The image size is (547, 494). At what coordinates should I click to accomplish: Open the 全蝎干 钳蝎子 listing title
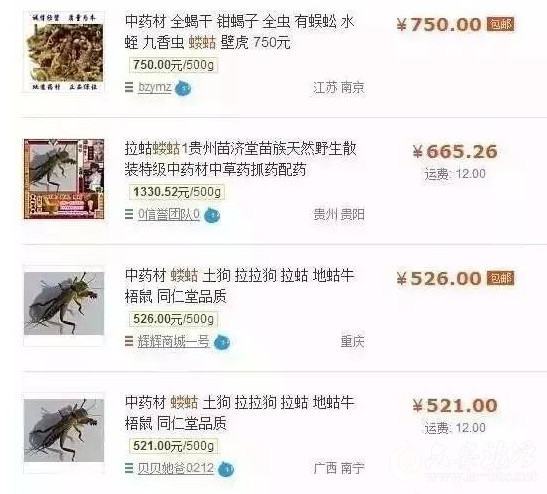[240, 32]
